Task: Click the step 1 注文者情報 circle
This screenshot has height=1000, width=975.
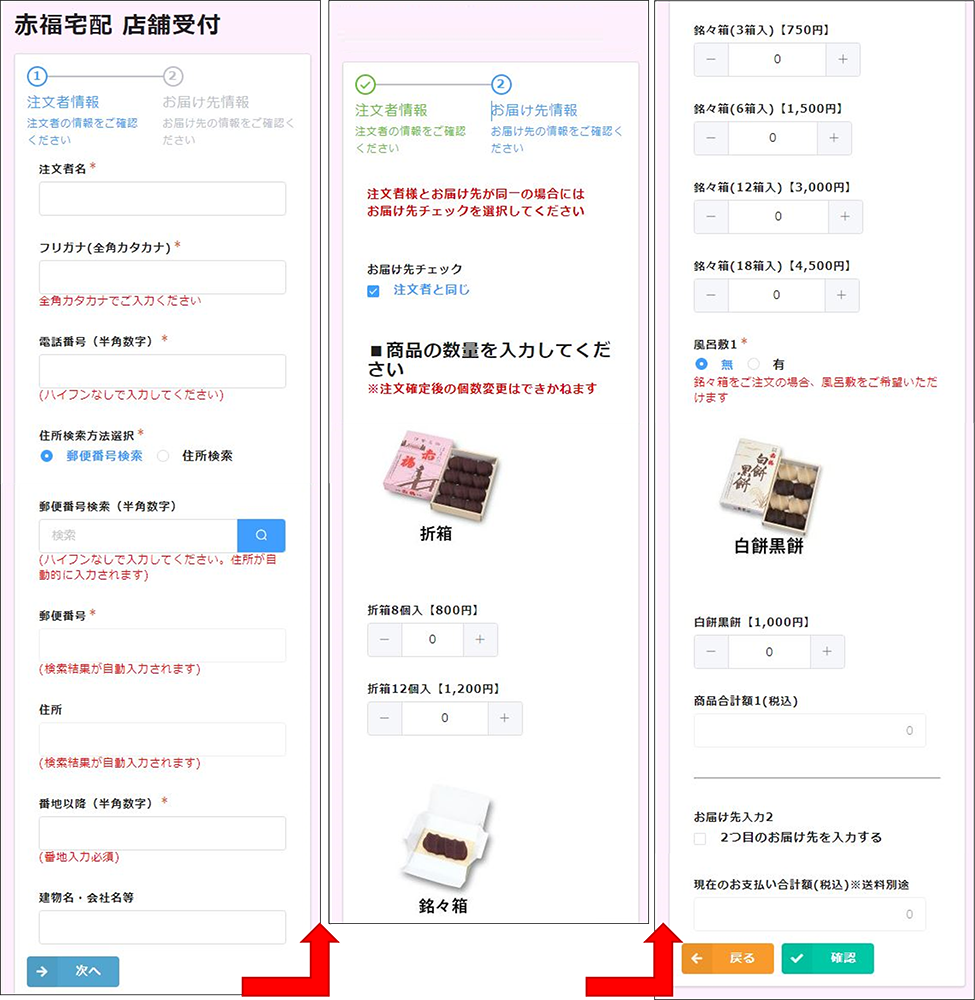Action: pos(37,77)
